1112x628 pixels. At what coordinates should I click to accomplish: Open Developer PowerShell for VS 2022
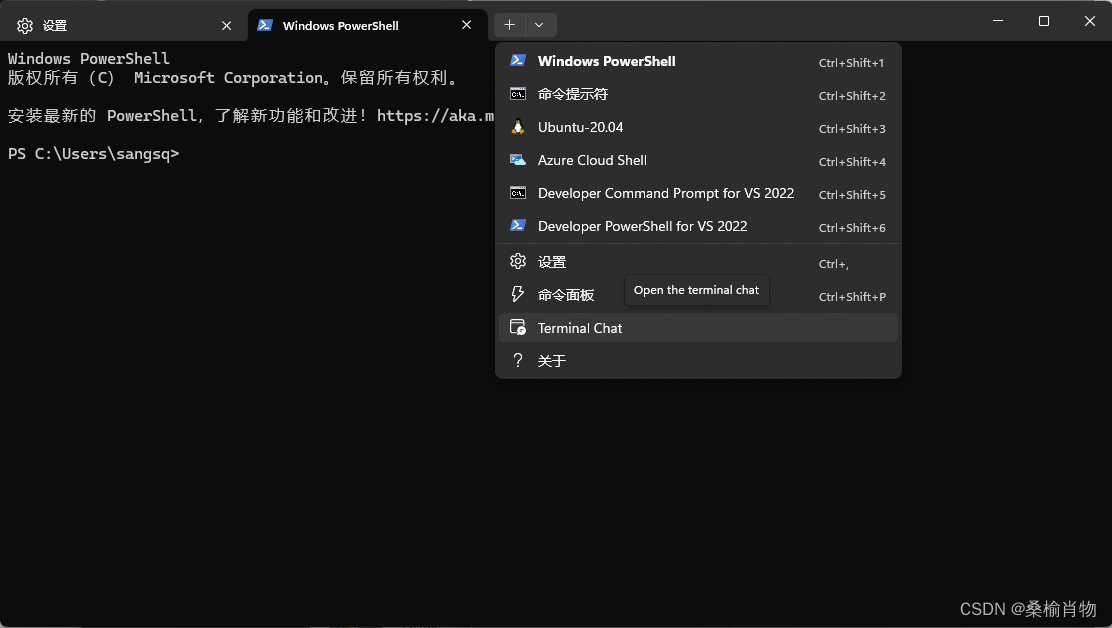click(699, 226)
